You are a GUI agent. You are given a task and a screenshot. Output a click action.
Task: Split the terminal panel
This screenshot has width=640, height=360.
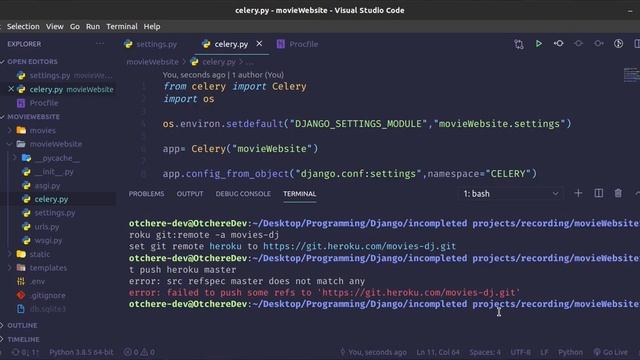598,193
